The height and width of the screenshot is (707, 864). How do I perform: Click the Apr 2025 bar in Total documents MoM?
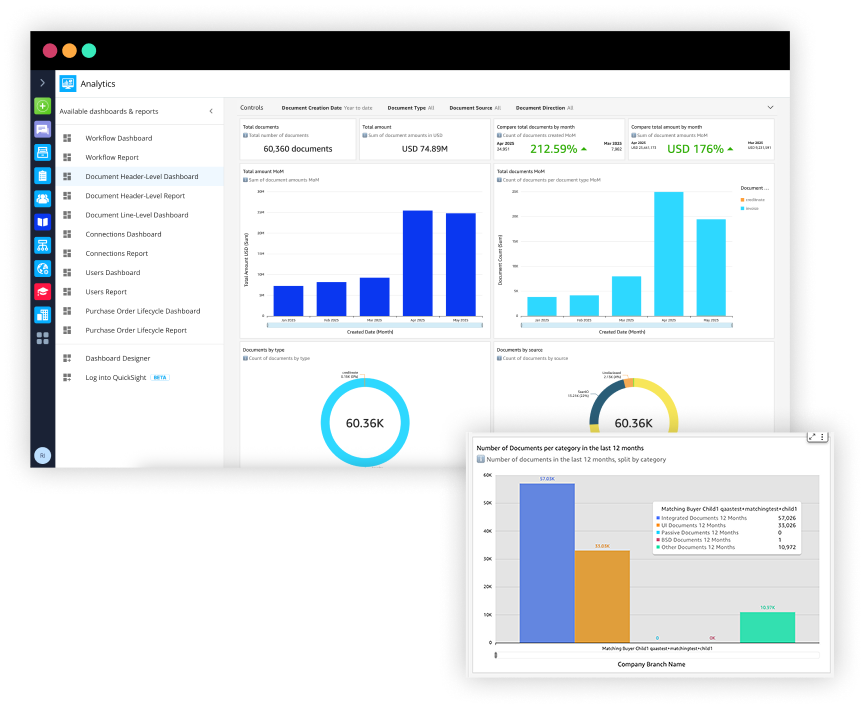(x=668, y=254)
